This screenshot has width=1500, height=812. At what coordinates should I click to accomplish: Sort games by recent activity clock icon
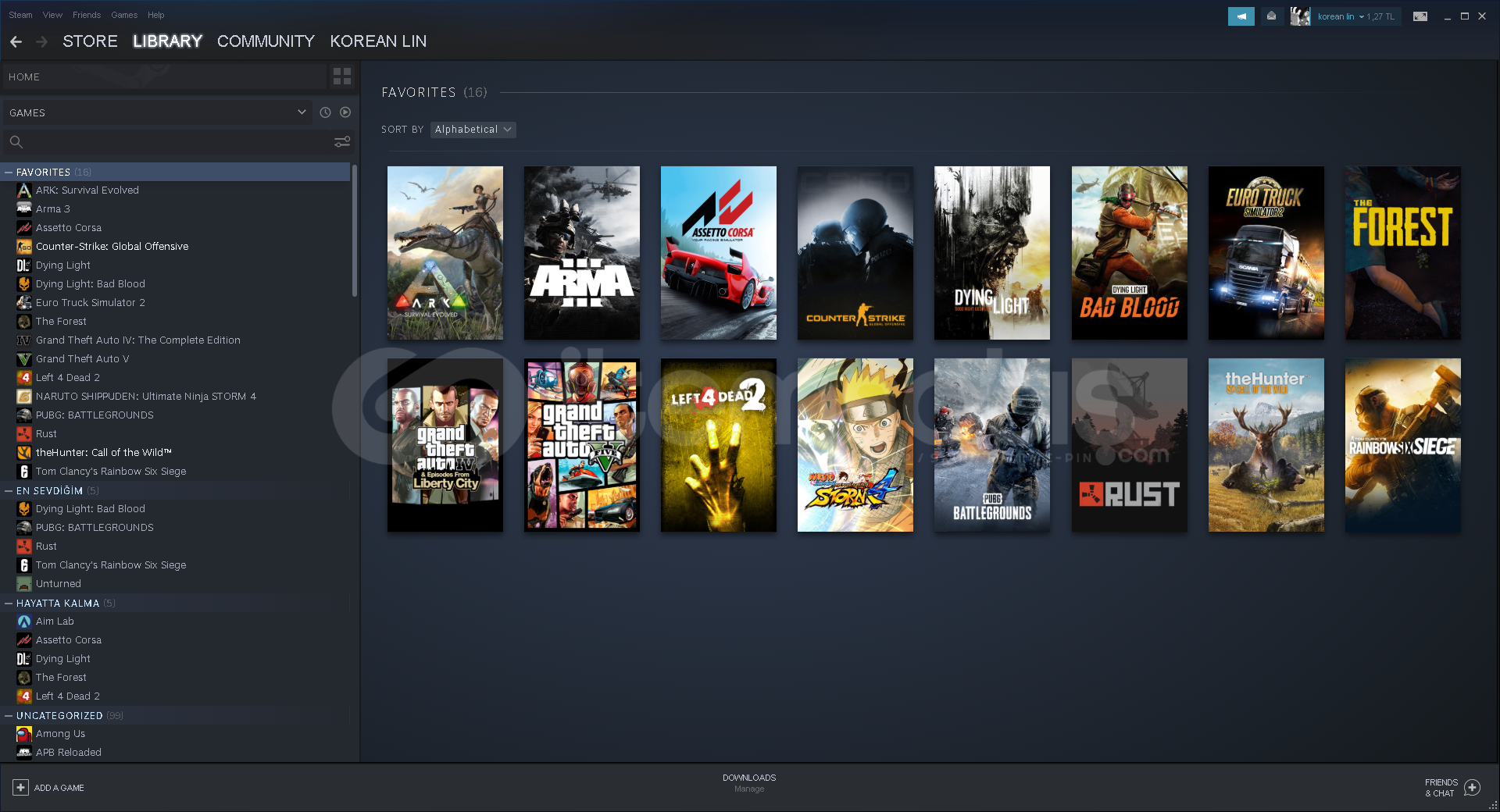326,112
